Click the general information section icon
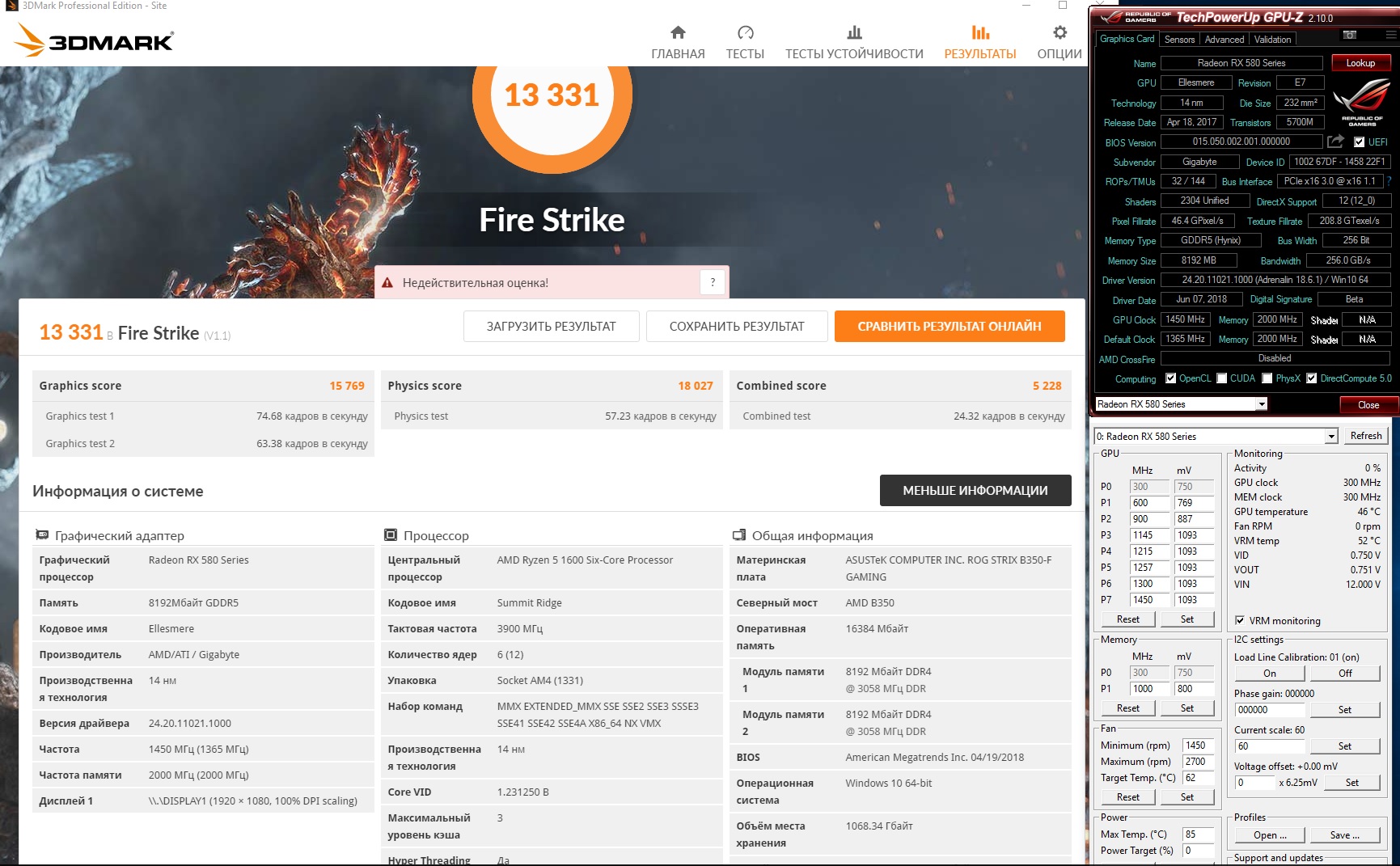This screenshot has height=866, width=1400. pos(739,534)
